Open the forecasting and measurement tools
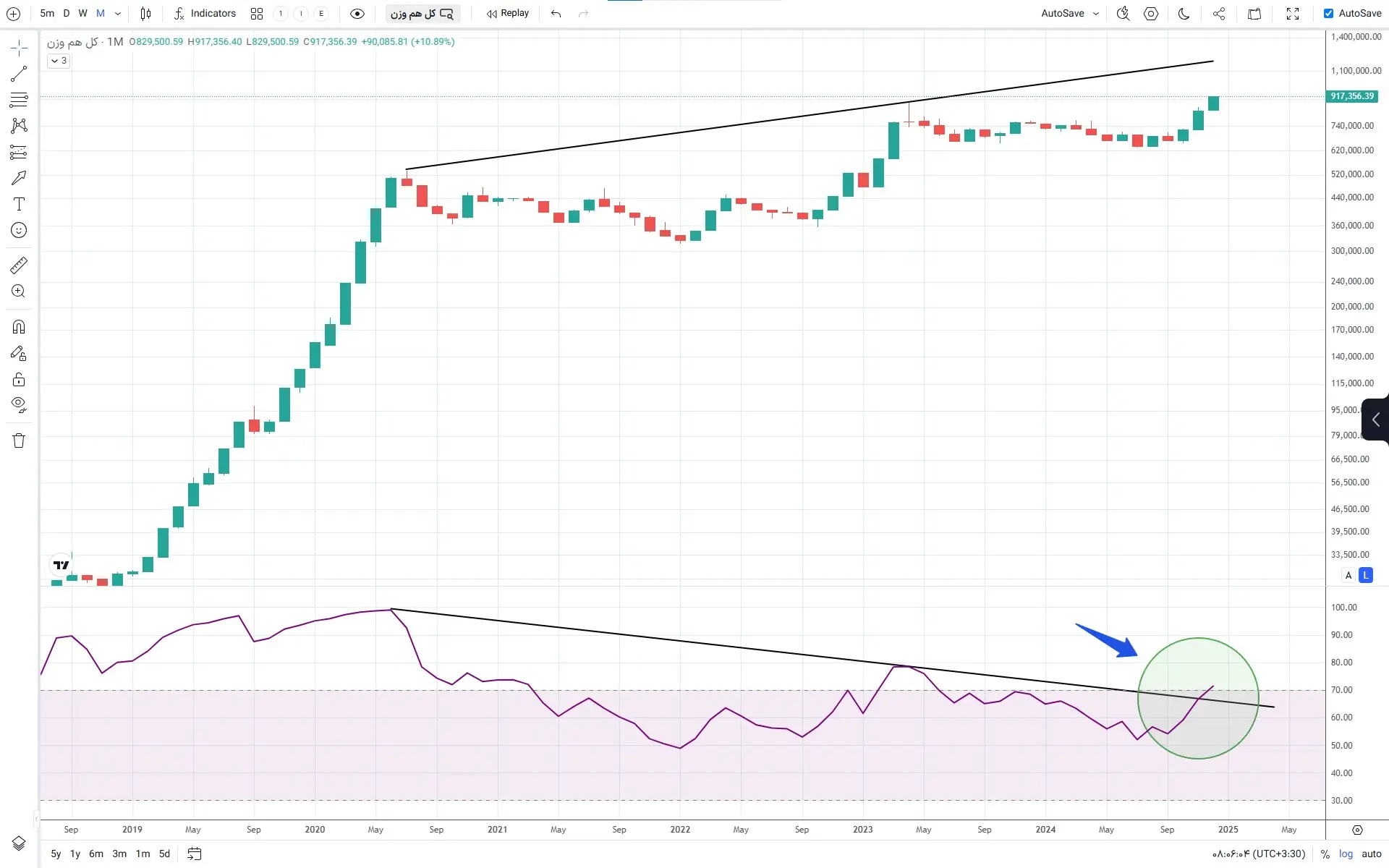This screenshot has width=1389, height=868. [x=19, y=152]
